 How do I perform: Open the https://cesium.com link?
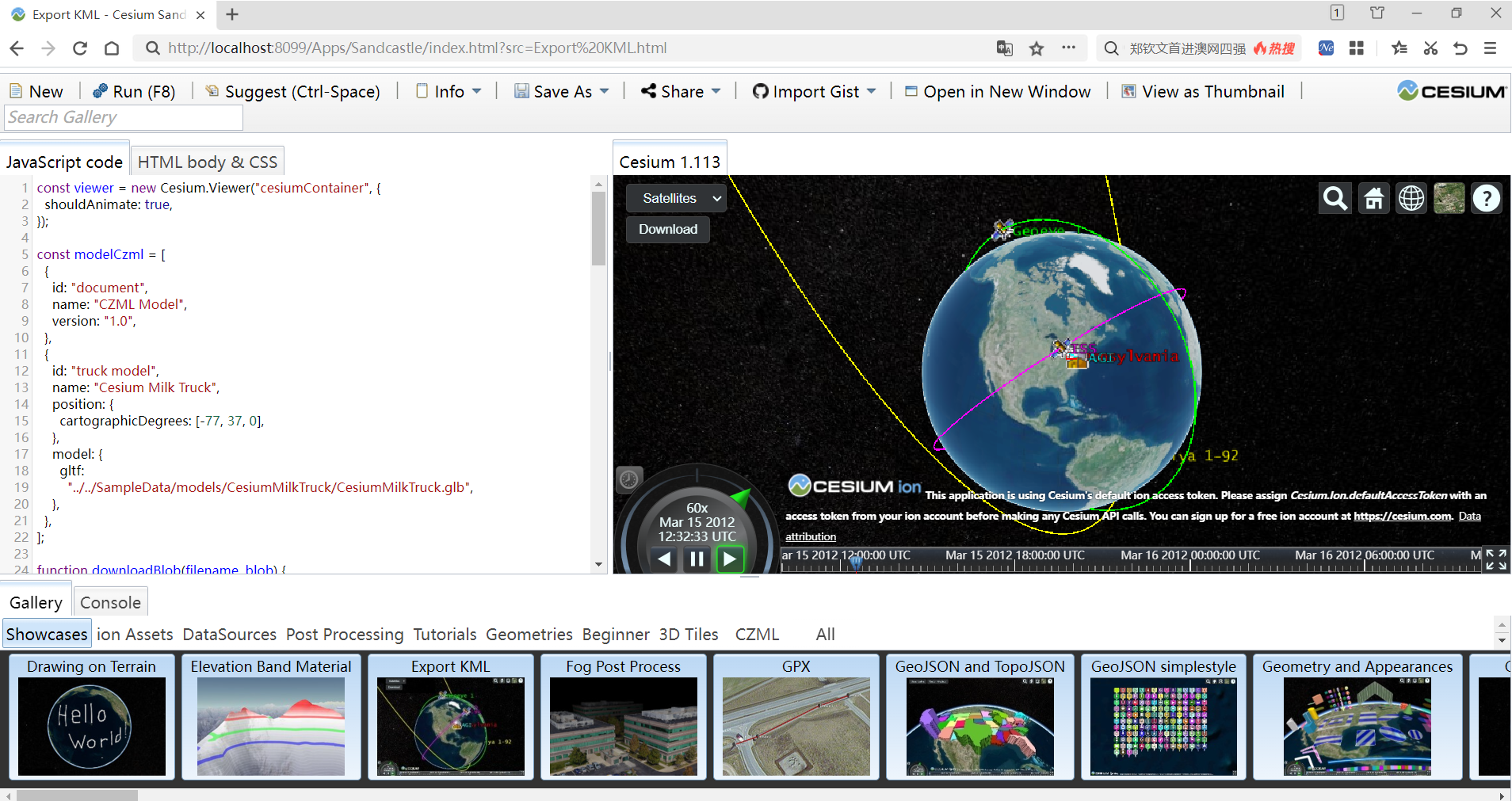coord(1402,516)
